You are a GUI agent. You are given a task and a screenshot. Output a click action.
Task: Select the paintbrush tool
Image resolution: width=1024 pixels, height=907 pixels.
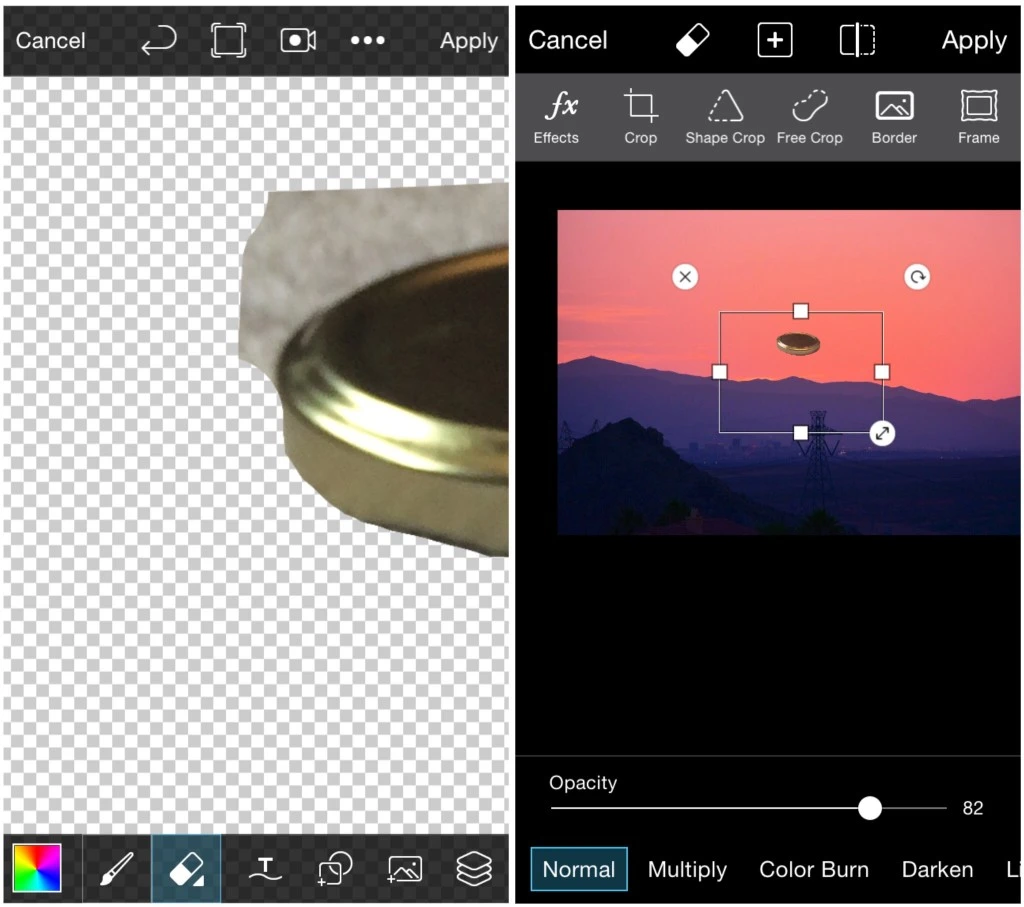[x=117, y=868]
